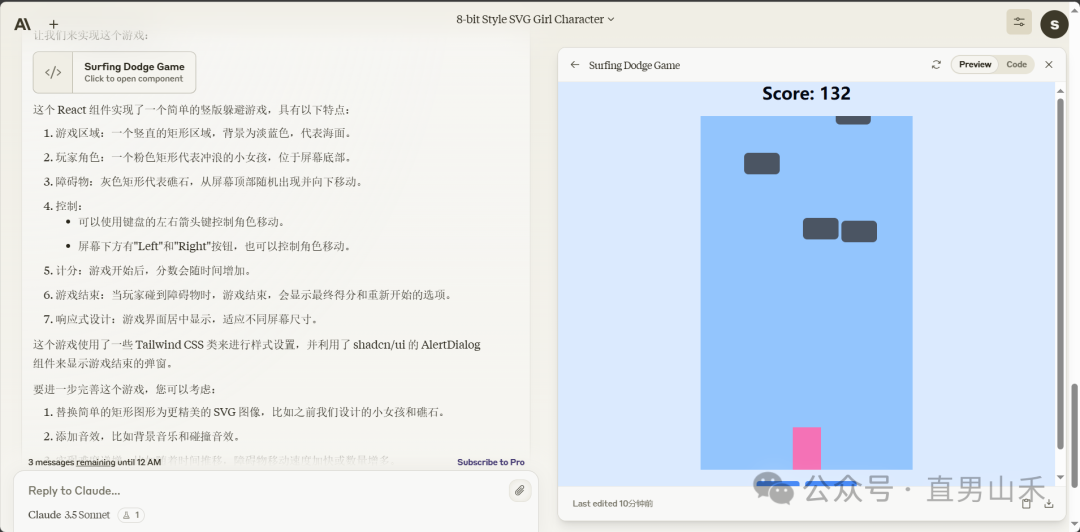Screen dimensions: 1080x532
Task: Click the Anthropic logo in top-left corner
Action: pos(22,24)
